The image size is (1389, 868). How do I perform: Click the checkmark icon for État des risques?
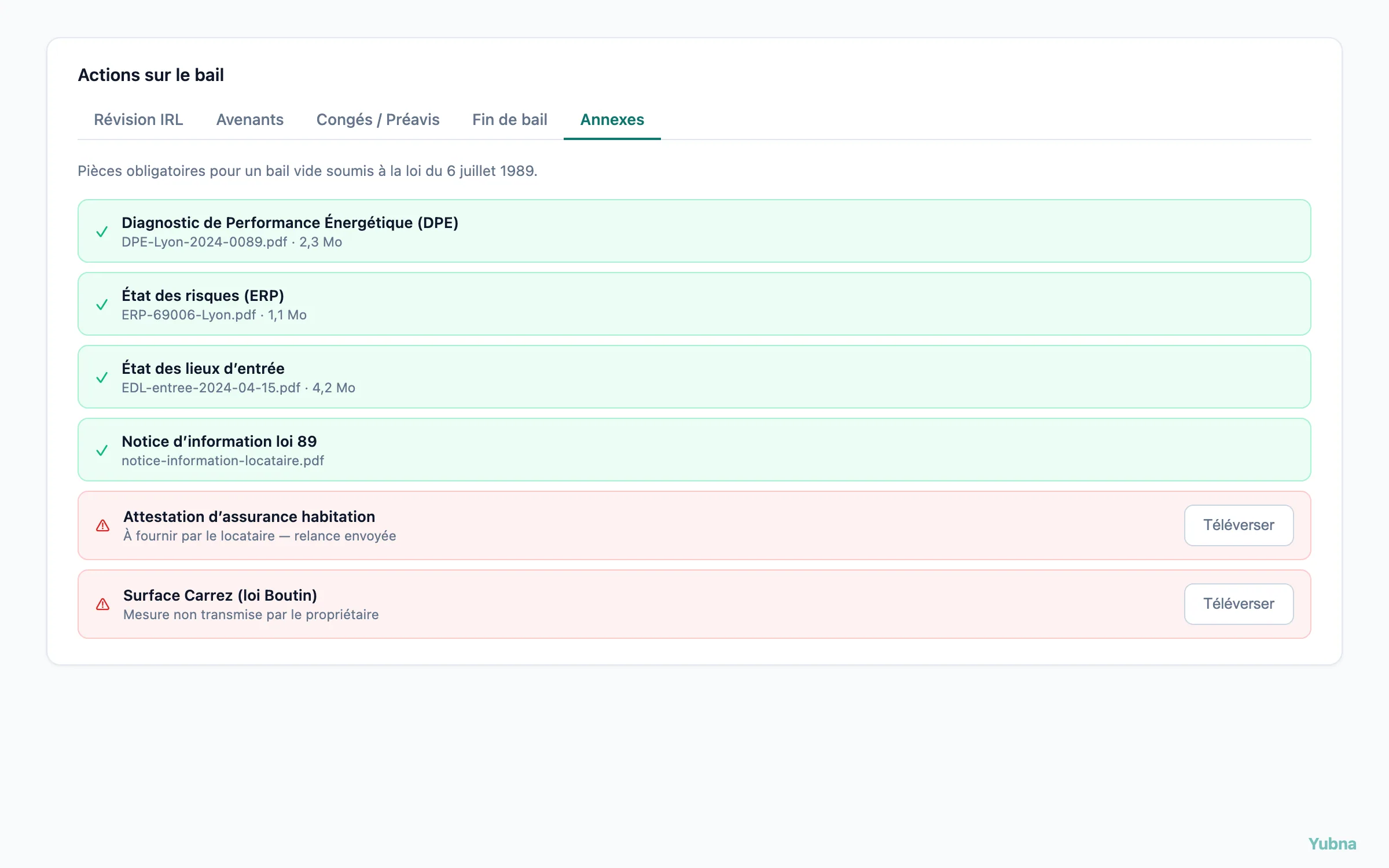tap(102, 304)
